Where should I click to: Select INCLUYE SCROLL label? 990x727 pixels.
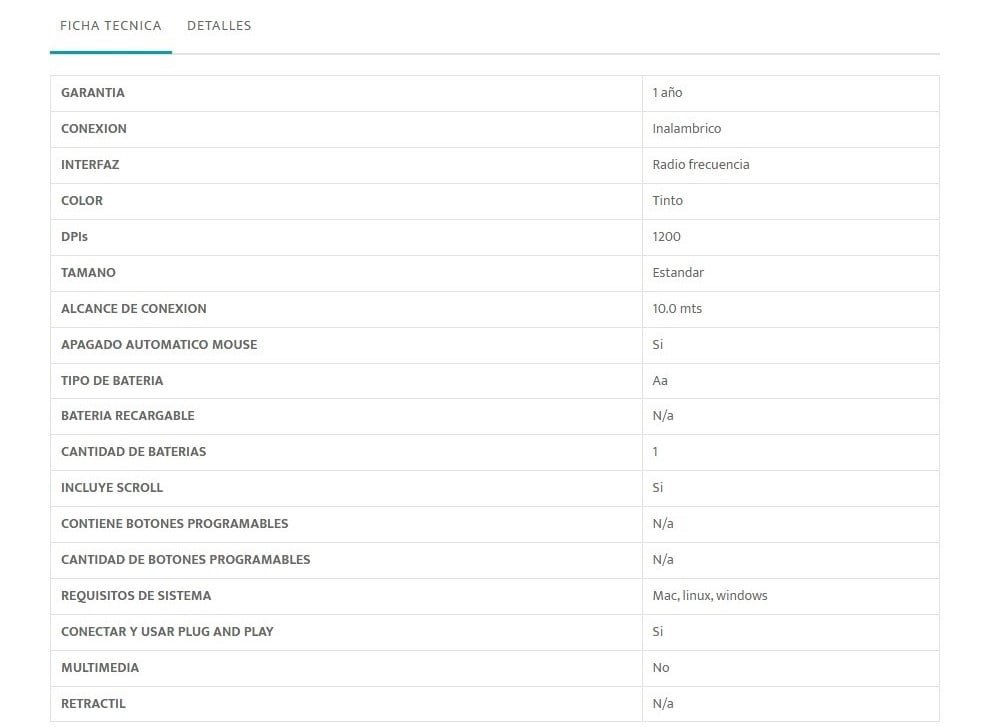click(112, 488)
